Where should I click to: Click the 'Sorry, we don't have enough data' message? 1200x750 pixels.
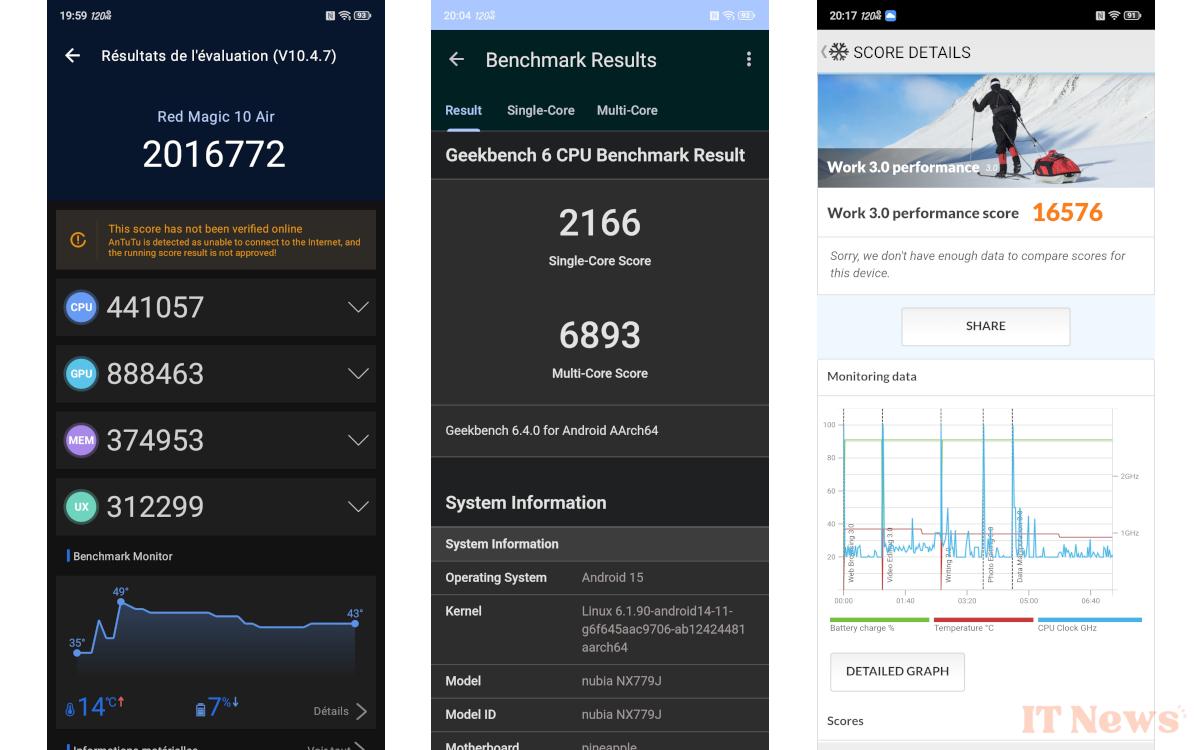click(978, 264)
